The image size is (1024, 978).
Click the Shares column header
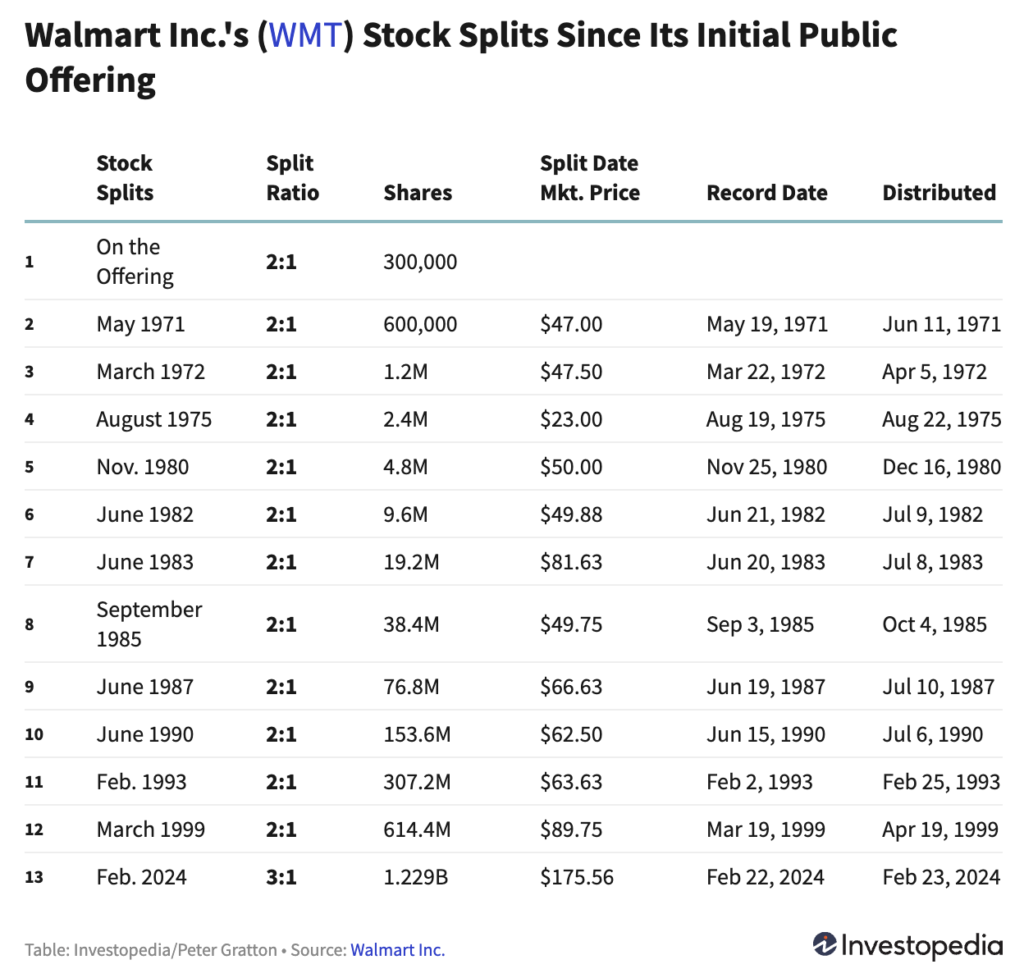[418, 193]
